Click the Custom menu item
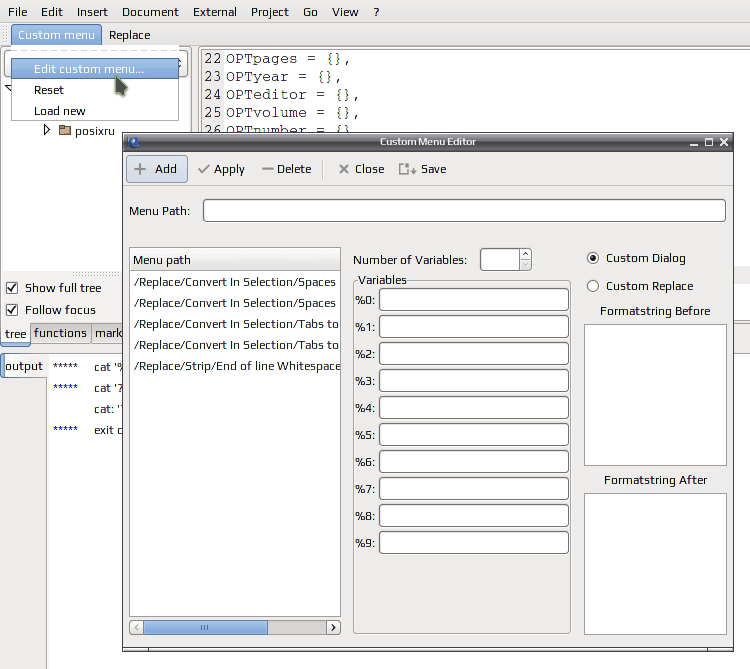The image size is (750, 669). tap(56, 35)
